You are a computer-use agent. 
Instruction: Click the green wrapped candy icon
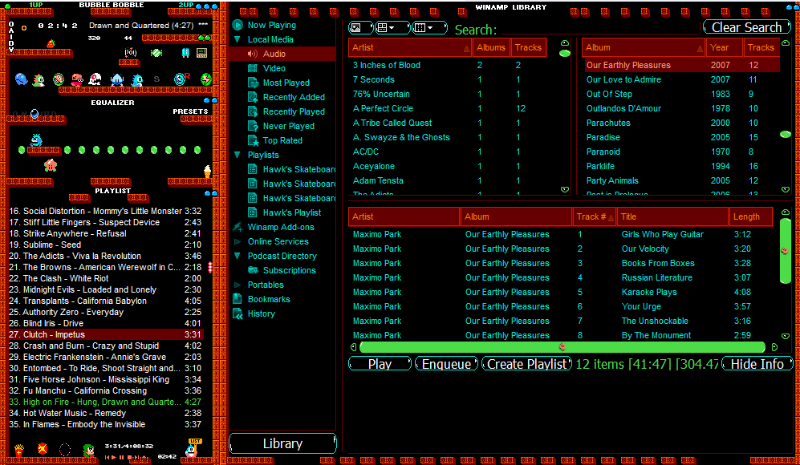click(156, 53)
